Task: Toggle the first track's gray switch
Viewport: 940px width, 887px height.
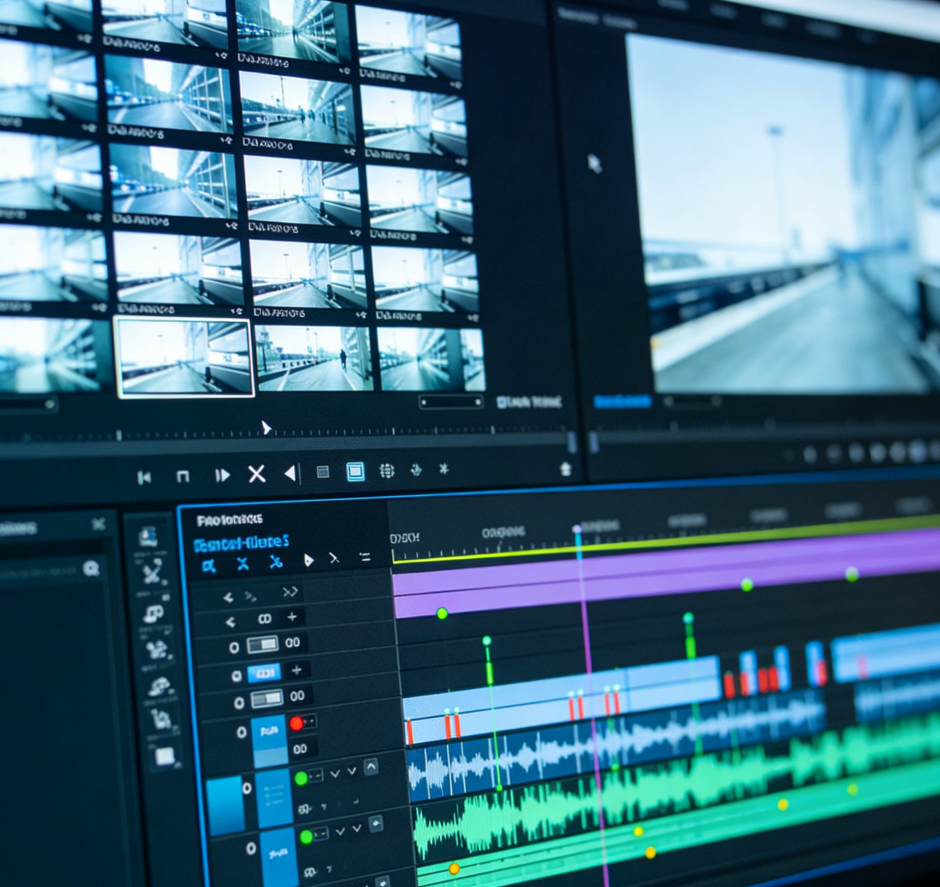Action: tap(262, 645)
